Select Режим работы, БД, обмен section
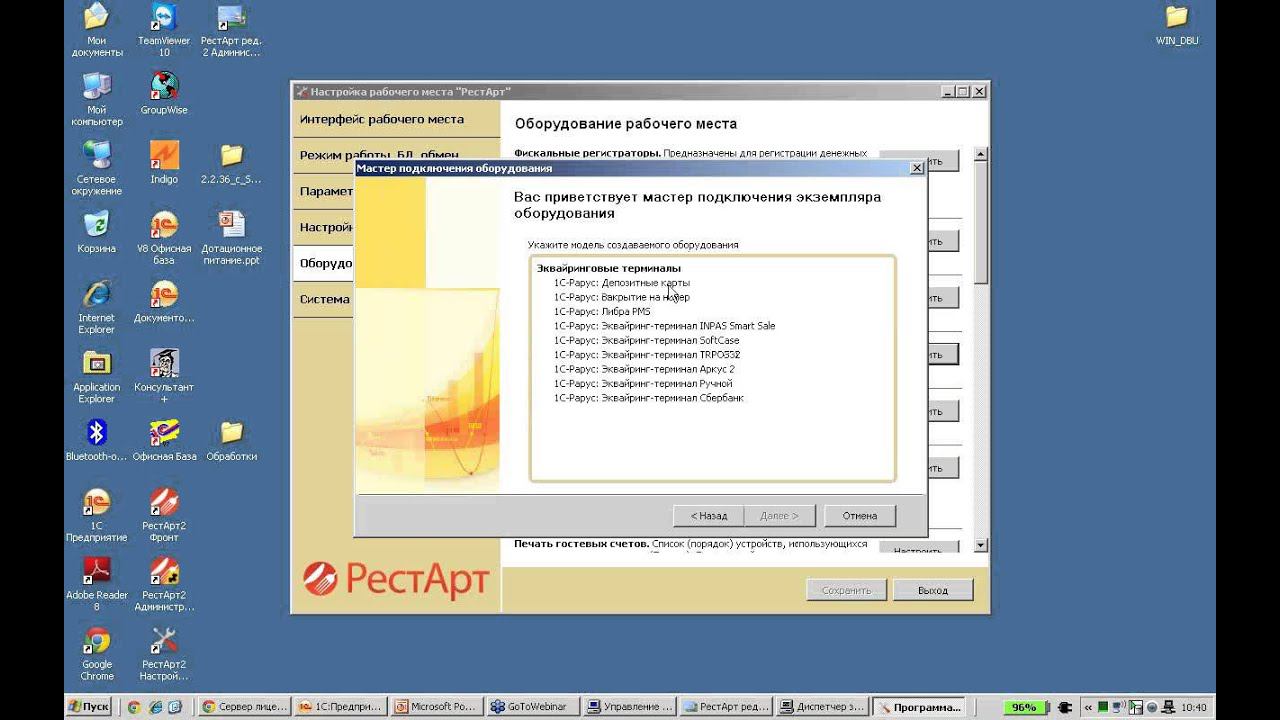The image size is (1280, 720). tap(396, 155)
